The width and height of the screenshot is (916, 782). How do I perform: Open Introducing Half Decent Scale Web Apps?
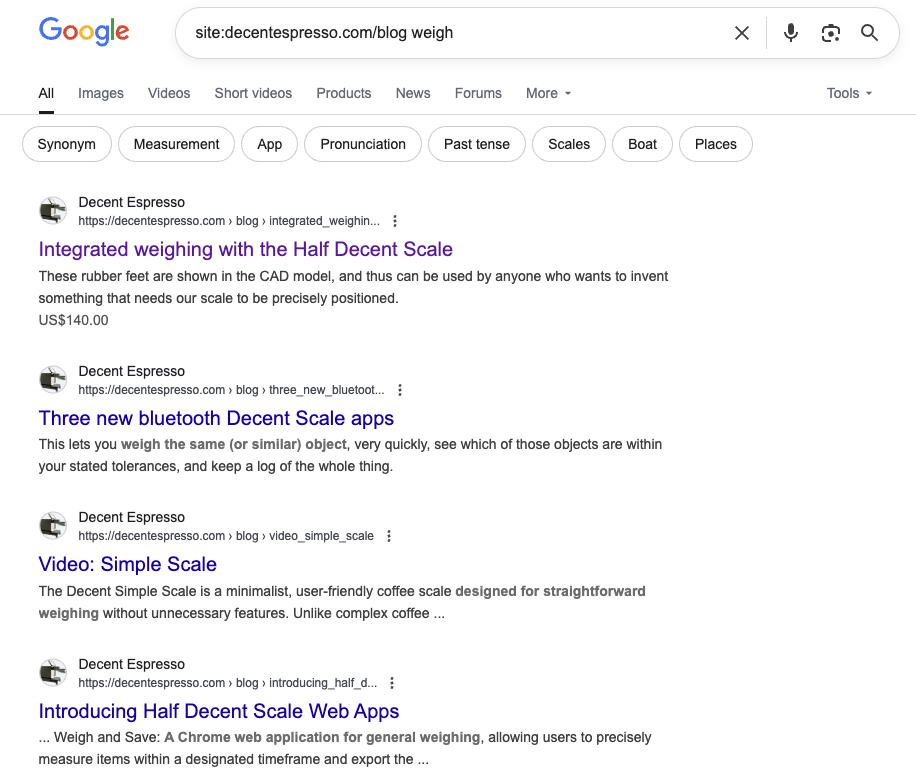(218, 711)
